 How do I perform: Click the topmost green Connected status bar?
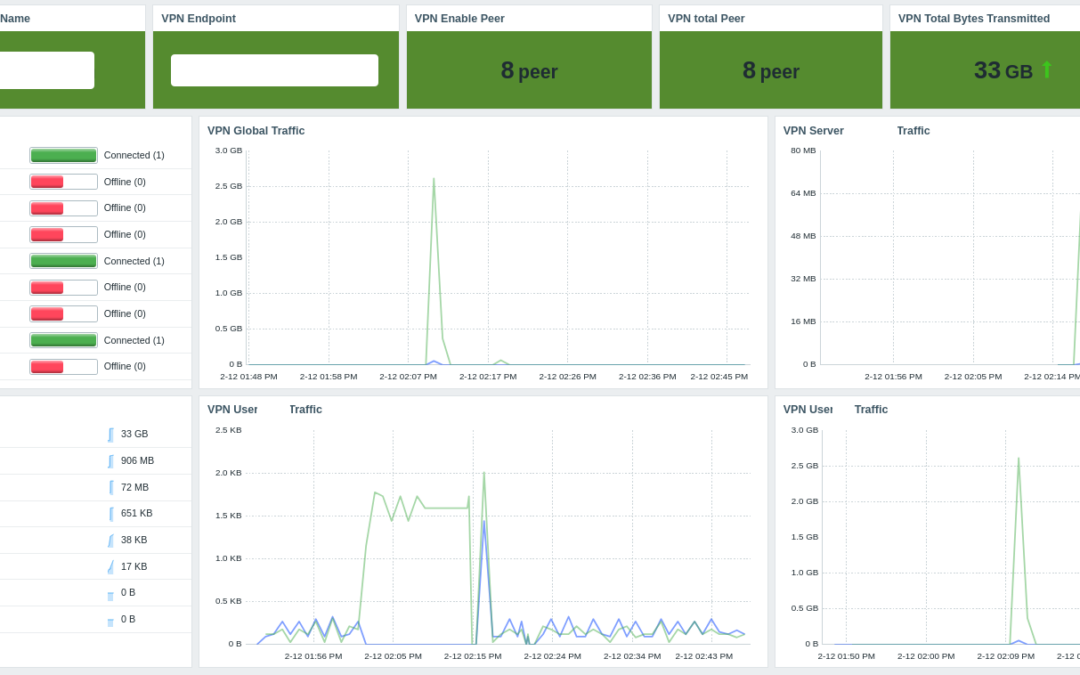(x=63, y=155)
